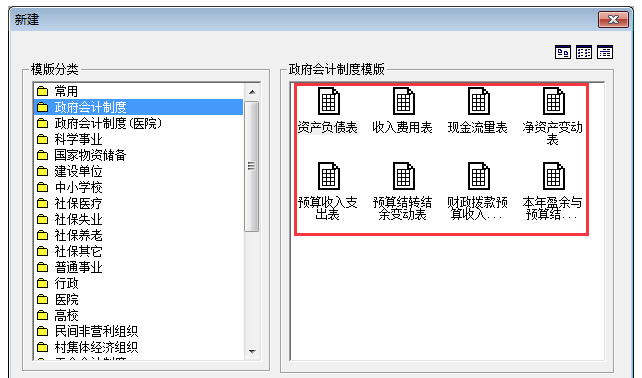Choose the 社保医疗 category

tap(138, 203)
